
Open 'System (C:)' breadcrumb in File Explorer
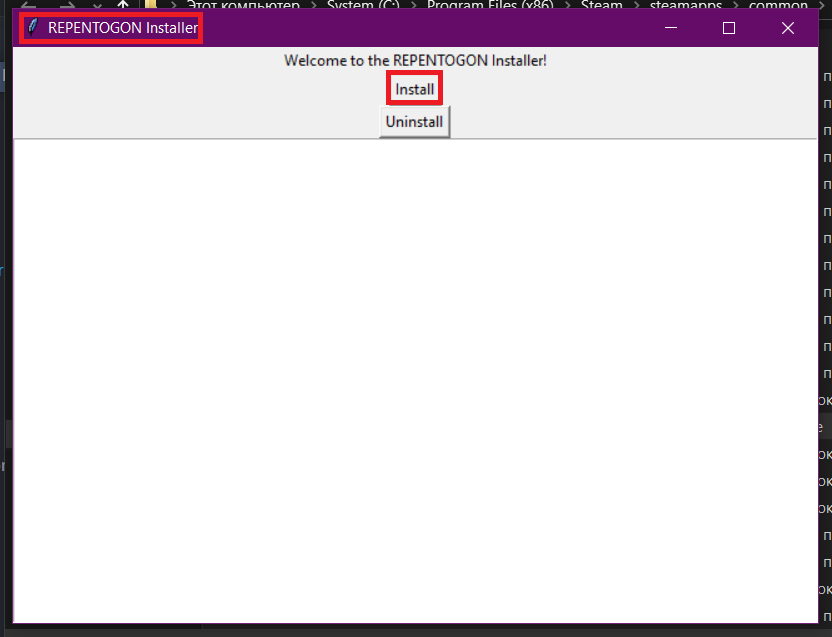(363, 5)
